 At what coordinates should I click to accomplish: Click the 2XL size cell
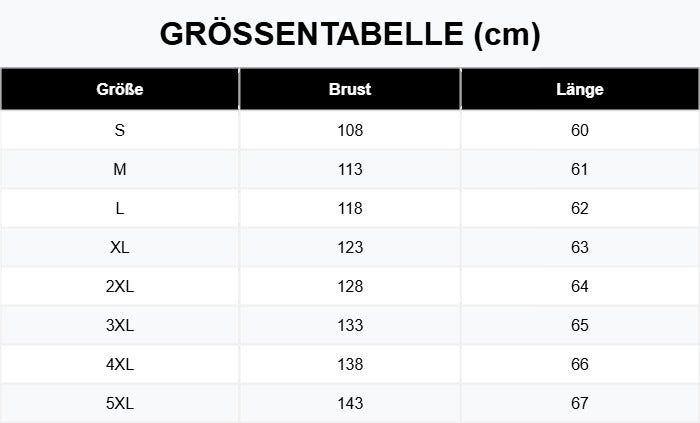(120, 286)
